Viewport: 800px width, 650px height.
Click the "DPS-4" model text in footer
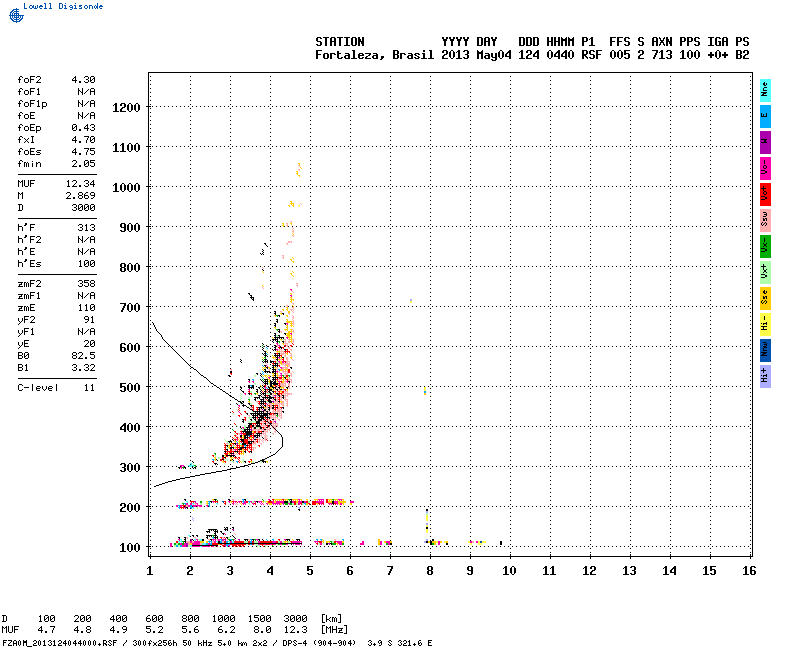(292, 643)
